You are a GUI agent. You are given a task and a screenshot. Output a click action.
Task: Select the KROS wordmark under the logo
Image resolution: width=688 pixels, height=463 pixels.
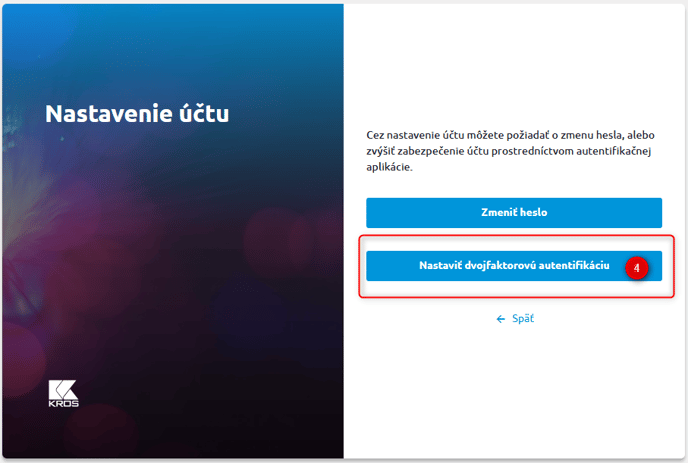click(x=64, y=404)
